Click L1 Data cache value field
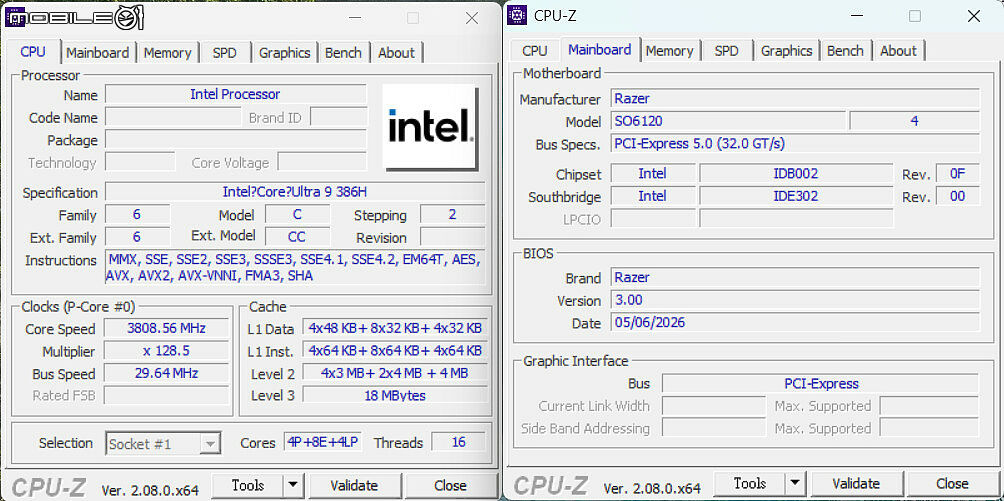The height and width of the screenshot is (501, 1004). tap(395, 328)
